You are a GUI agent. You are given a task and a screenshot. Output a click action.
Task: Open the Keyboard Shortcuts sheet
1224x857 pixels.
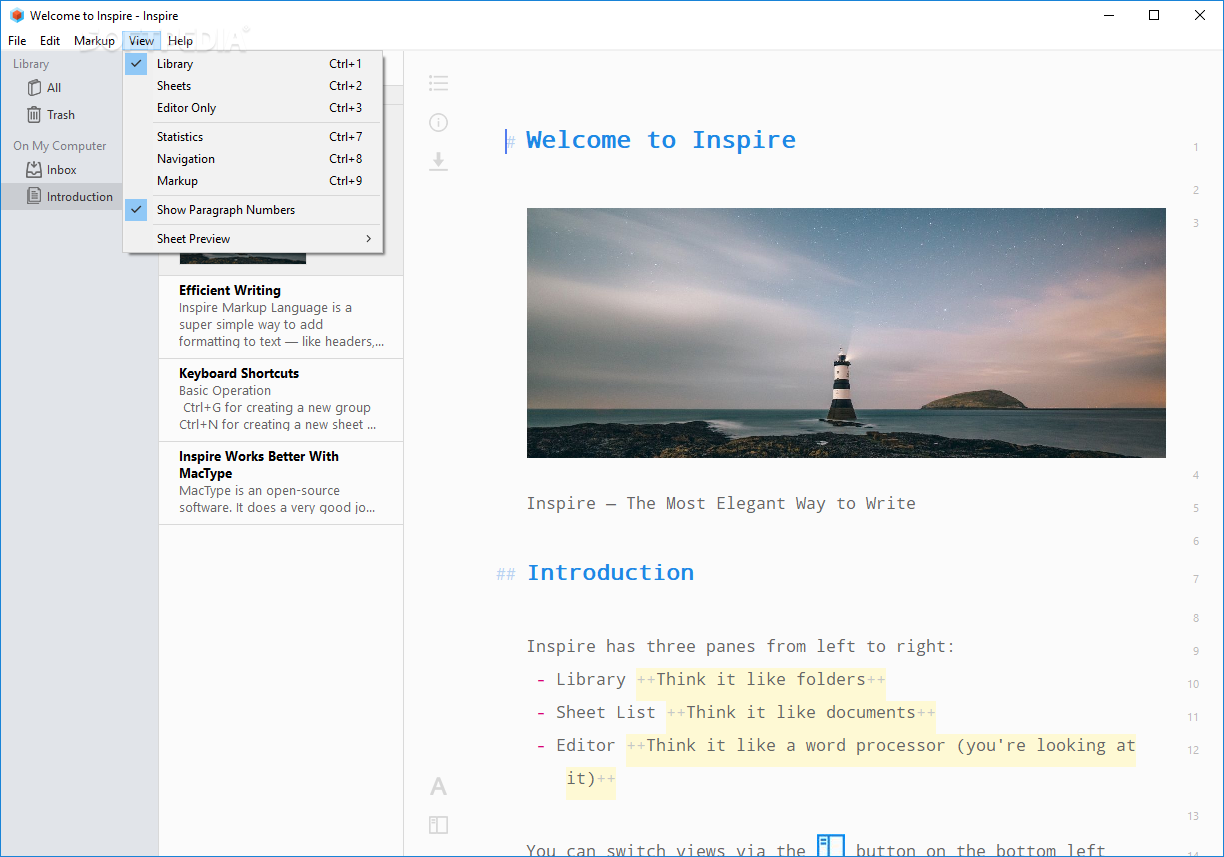pos(281,400)
